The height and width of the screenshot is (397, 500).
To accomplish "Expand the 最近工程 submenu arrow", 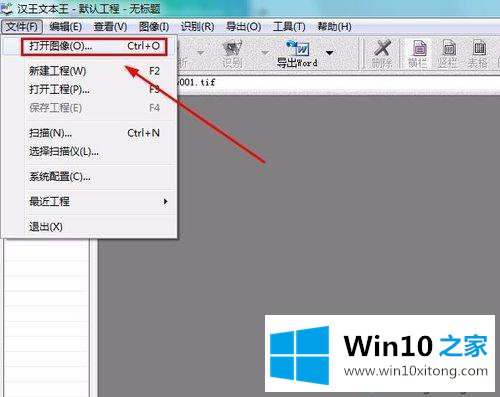I will point(165,202).
